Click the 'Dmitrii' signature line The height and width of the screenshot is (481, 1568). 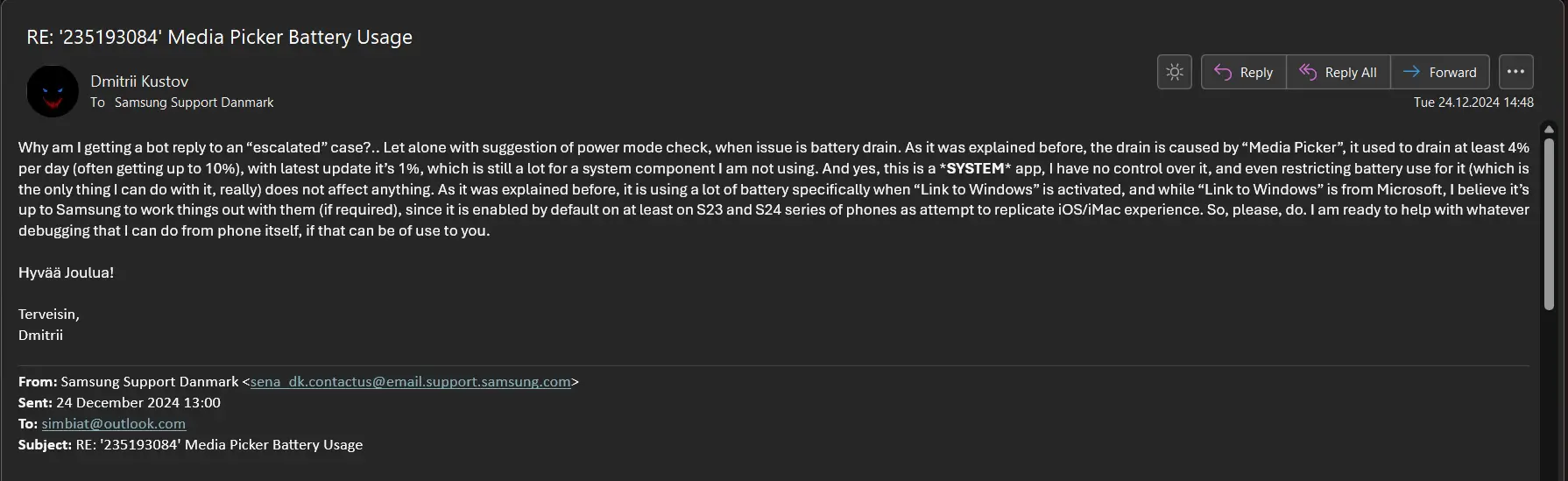pos(40,336)
